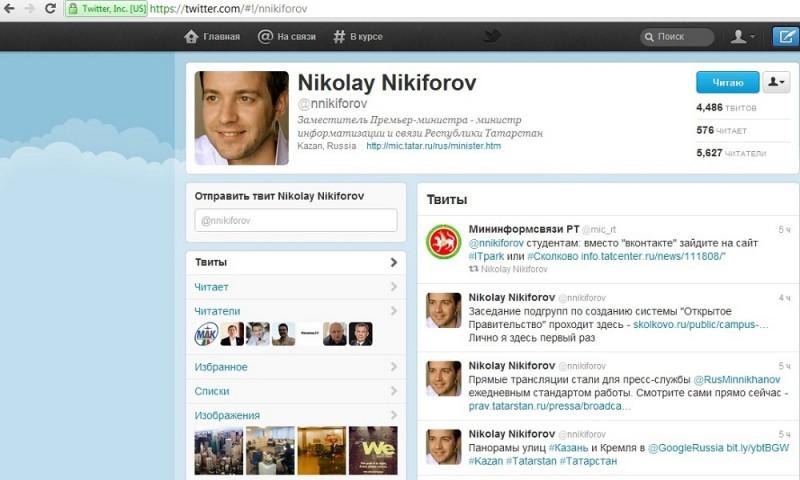The image size is (800, 480).
Task: Open prav.tatarstan.ru/pressa broadcast link
Action: point(550,406)
